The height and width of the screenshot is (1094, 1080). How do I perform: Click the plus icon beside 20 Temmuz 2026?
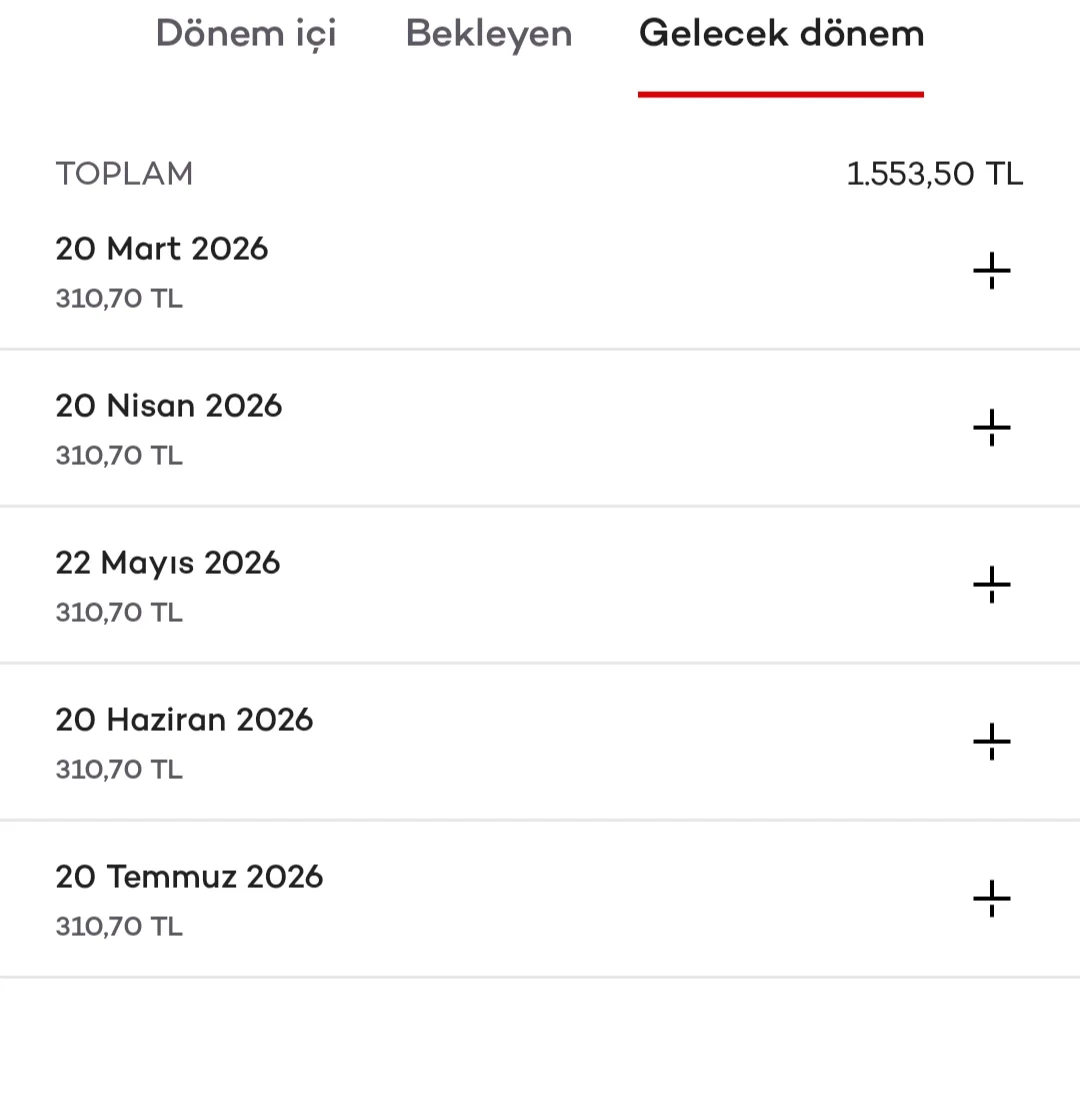[991, 899]
